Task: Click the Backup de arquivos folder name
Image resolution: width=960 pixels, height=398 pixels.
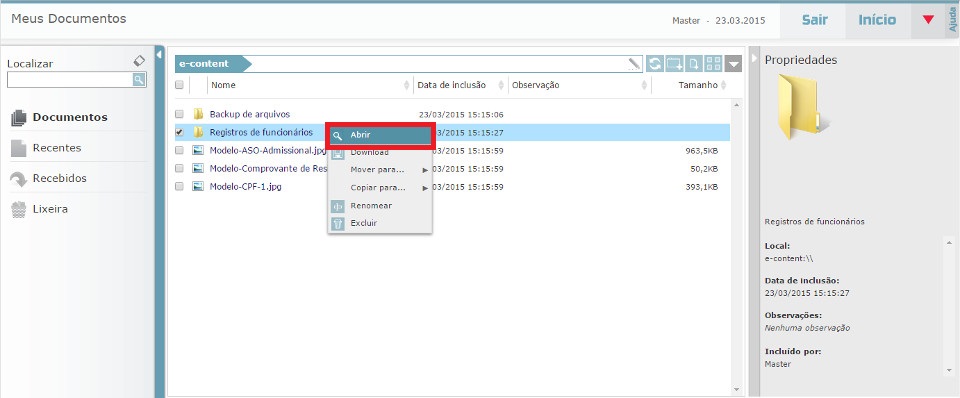Action: click(x=250, y=114)
